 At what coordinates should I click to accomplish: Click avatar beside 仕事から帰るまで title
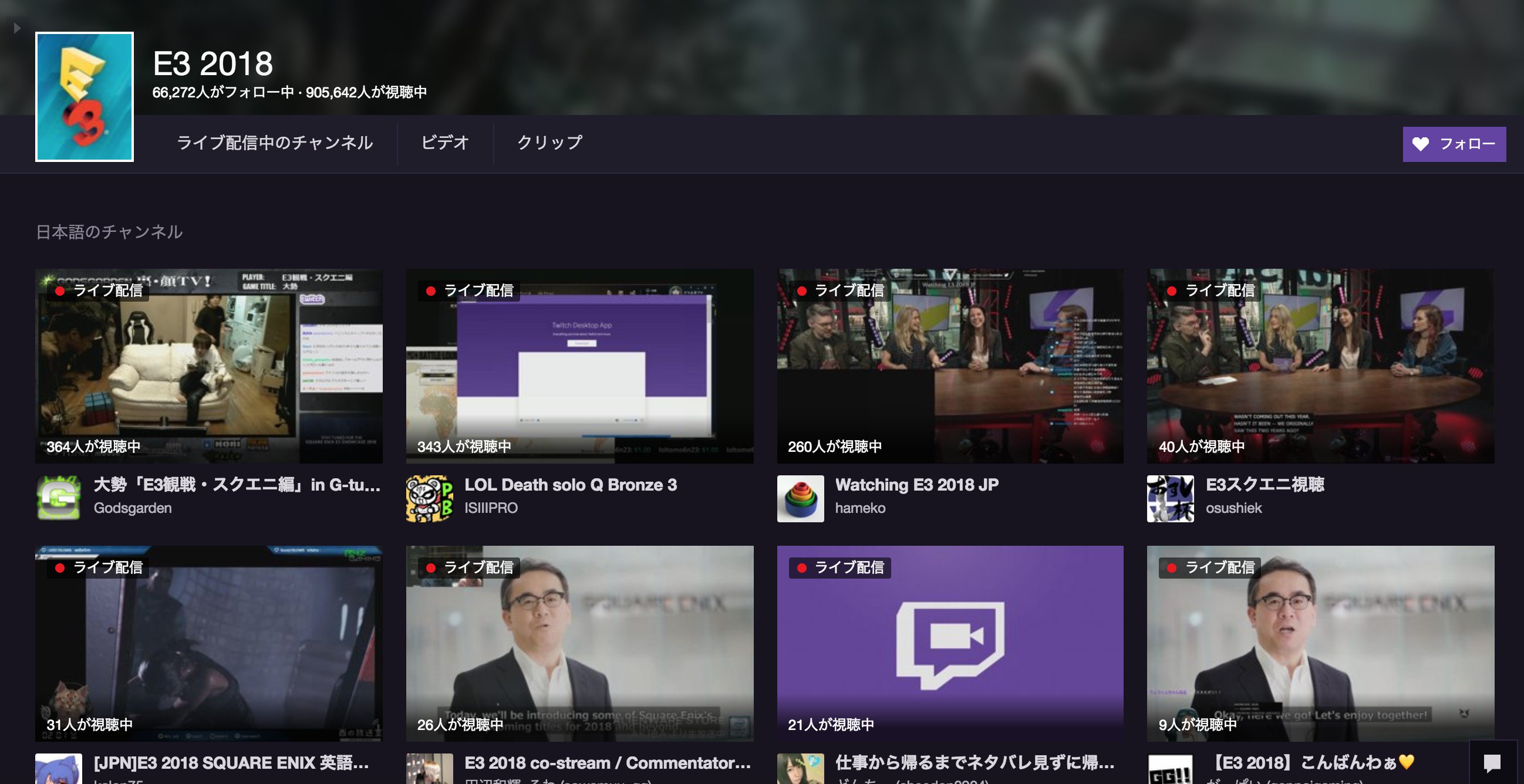point(800,769)
